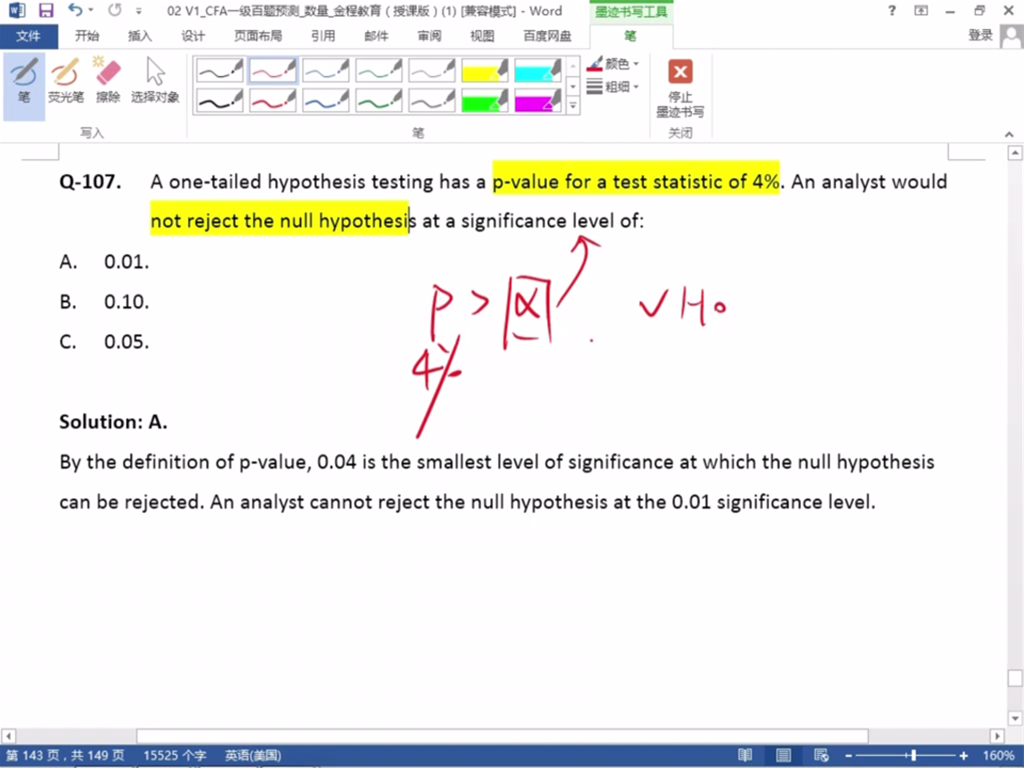Save the document via quick access toolbar
Viewport: 1024px width, 768px height.
46,10
